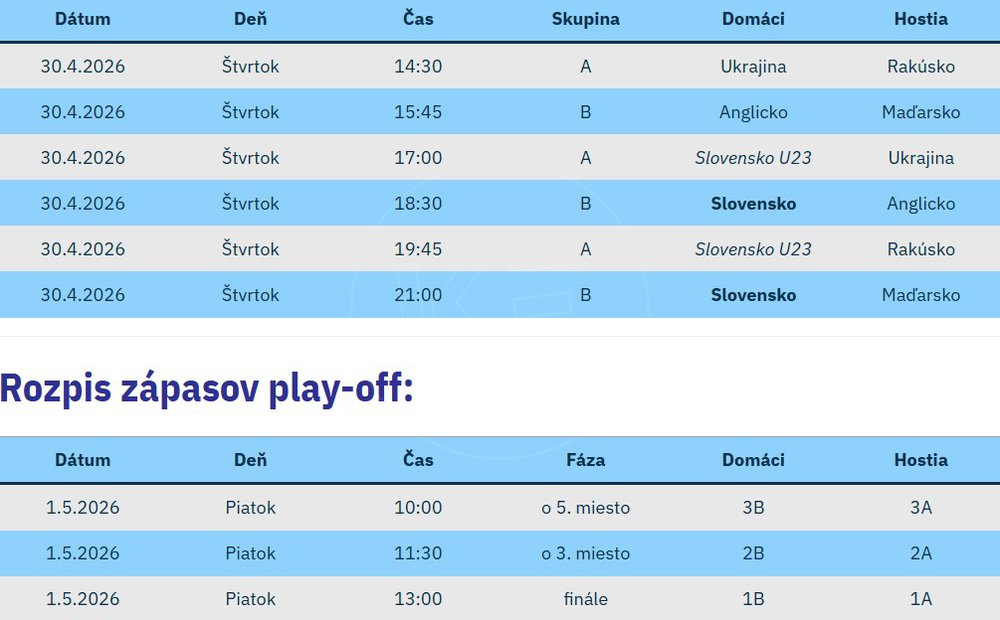Click 'Anglicko' guest in the 18:30 row
Screen dimensions: 1000x620
[x=921, y=204]
